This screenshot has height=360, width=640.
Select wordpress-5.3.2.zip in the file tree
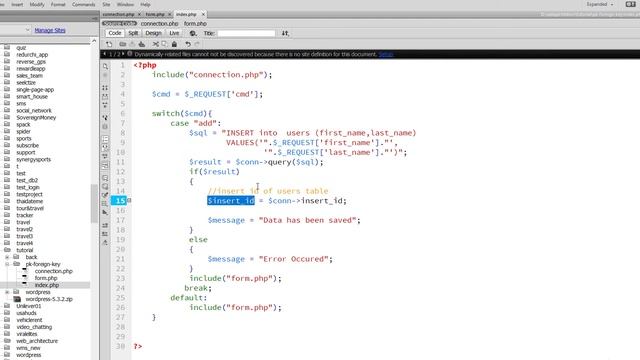(x=49, y=299)
